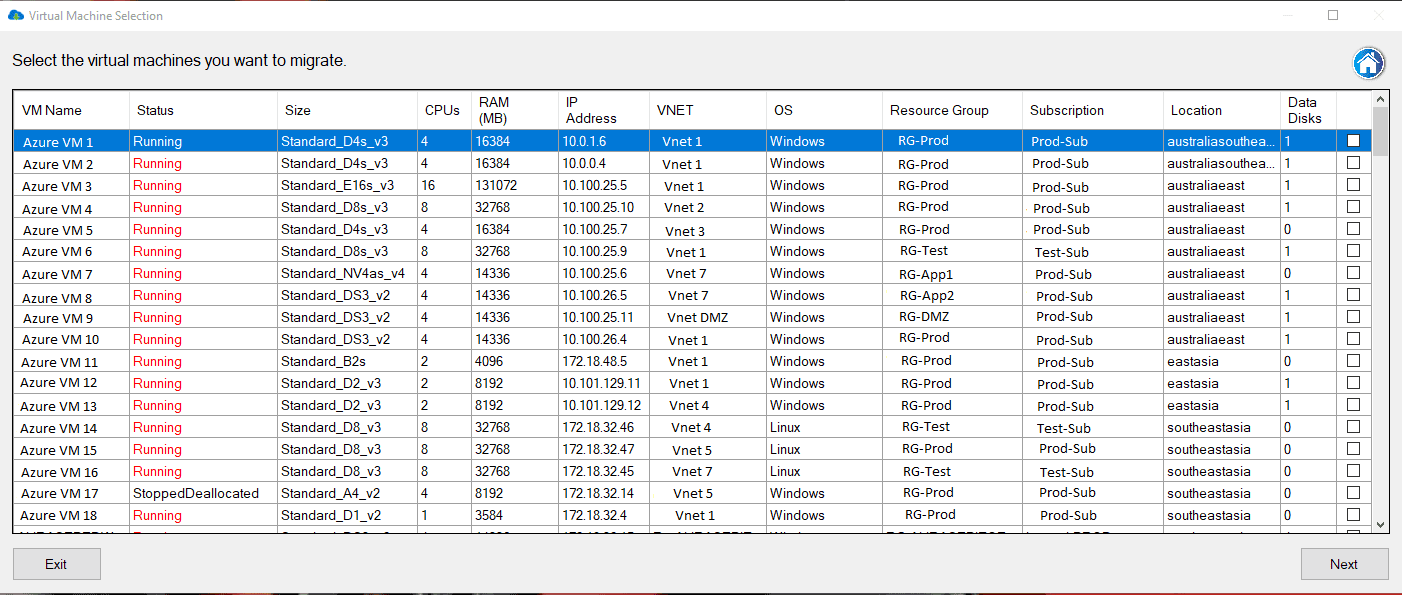Click the Status column header
The height and width of the screenshot is (595, 1402).
(155, 110)
